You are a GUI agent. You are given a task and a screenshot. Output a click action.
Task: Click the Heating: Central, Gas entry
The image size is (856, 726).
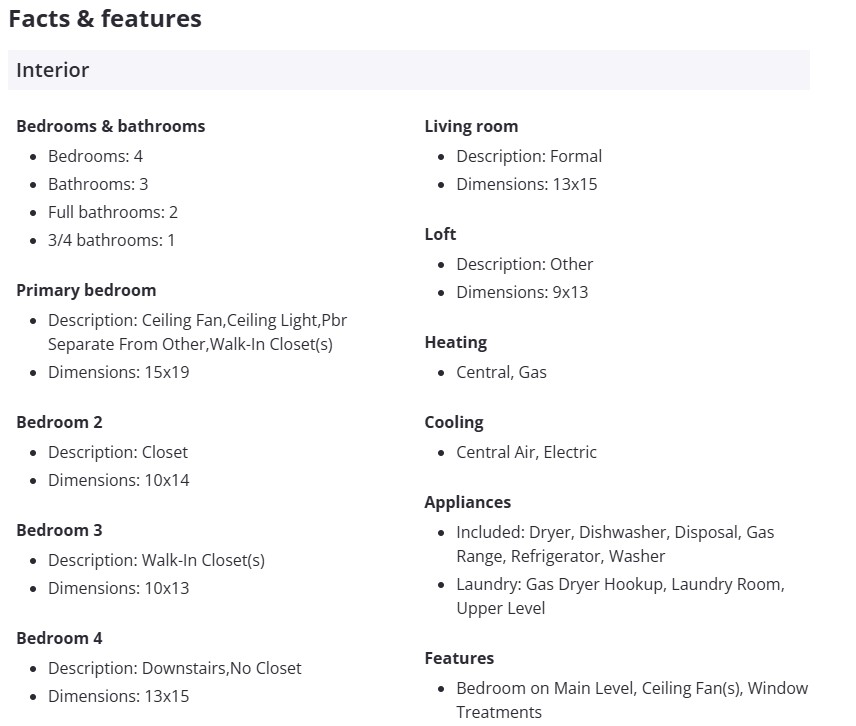tap(501, 372)
